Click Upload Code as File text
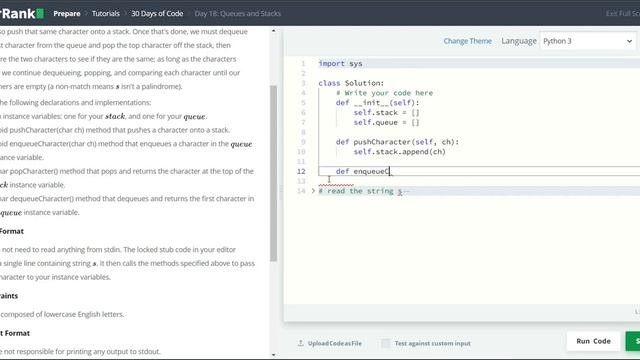 click(x=335, y=343)
